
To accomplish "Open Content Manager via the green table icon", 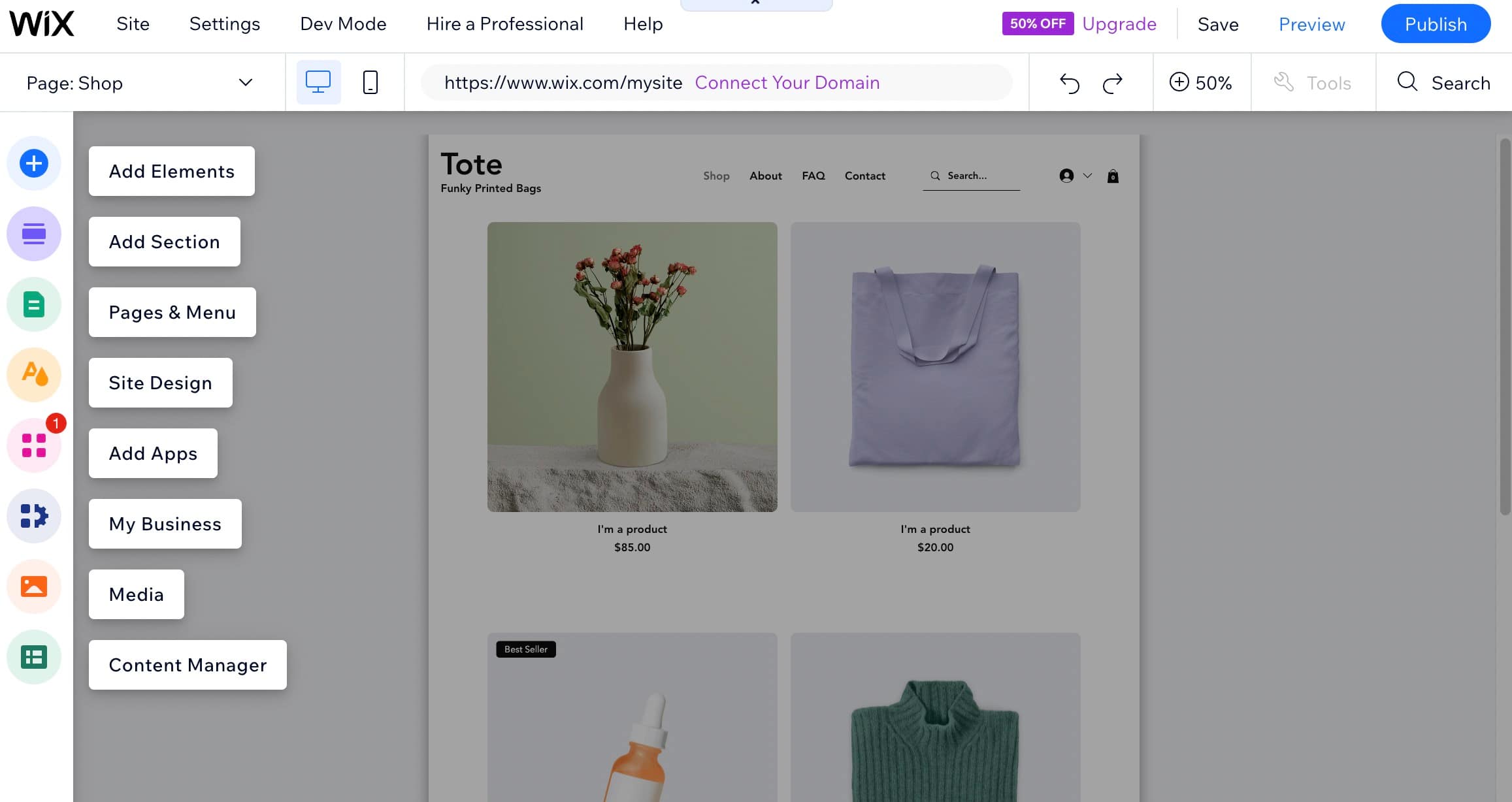I will [x=33, y=657].
